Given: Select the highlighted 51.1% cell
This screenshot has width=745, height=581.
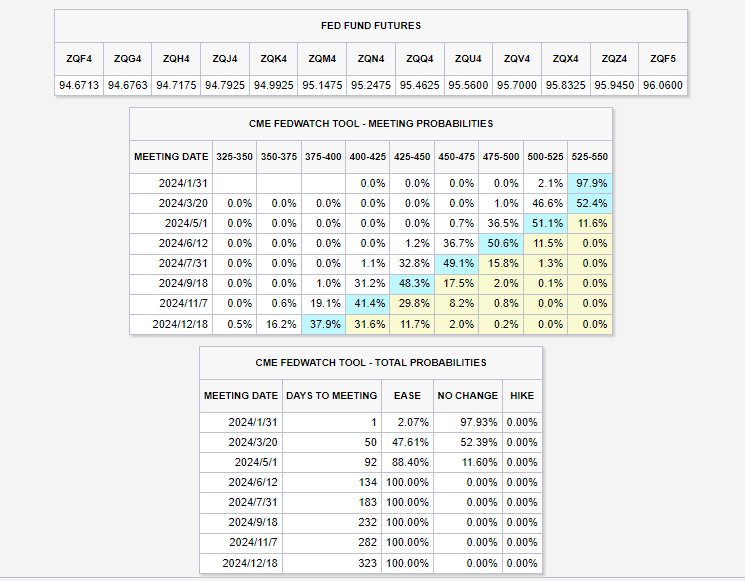Looking at the screenshot, I should 545,223.
